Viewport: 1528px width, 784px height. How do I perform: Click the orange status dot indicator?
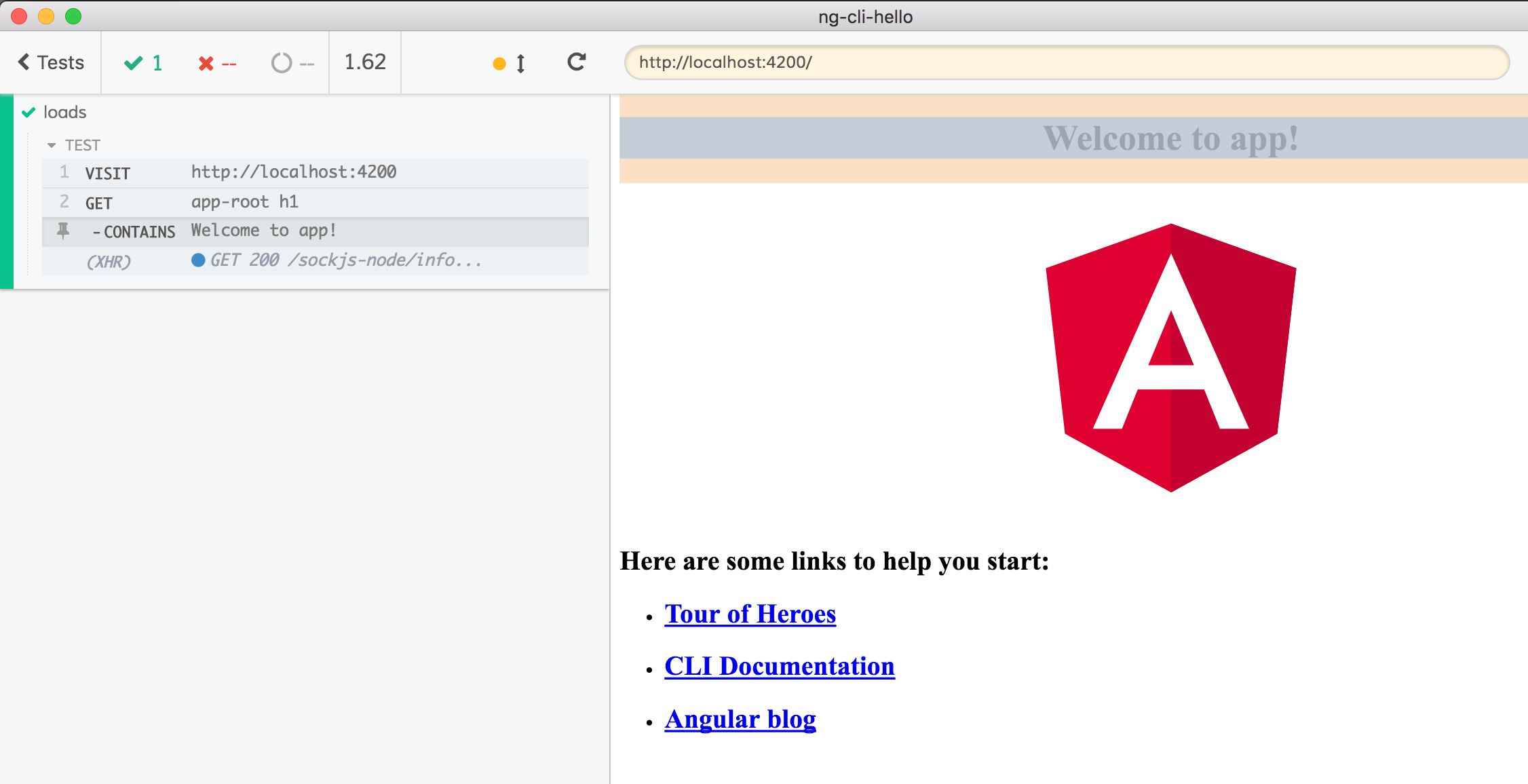(x=499, y=64)
